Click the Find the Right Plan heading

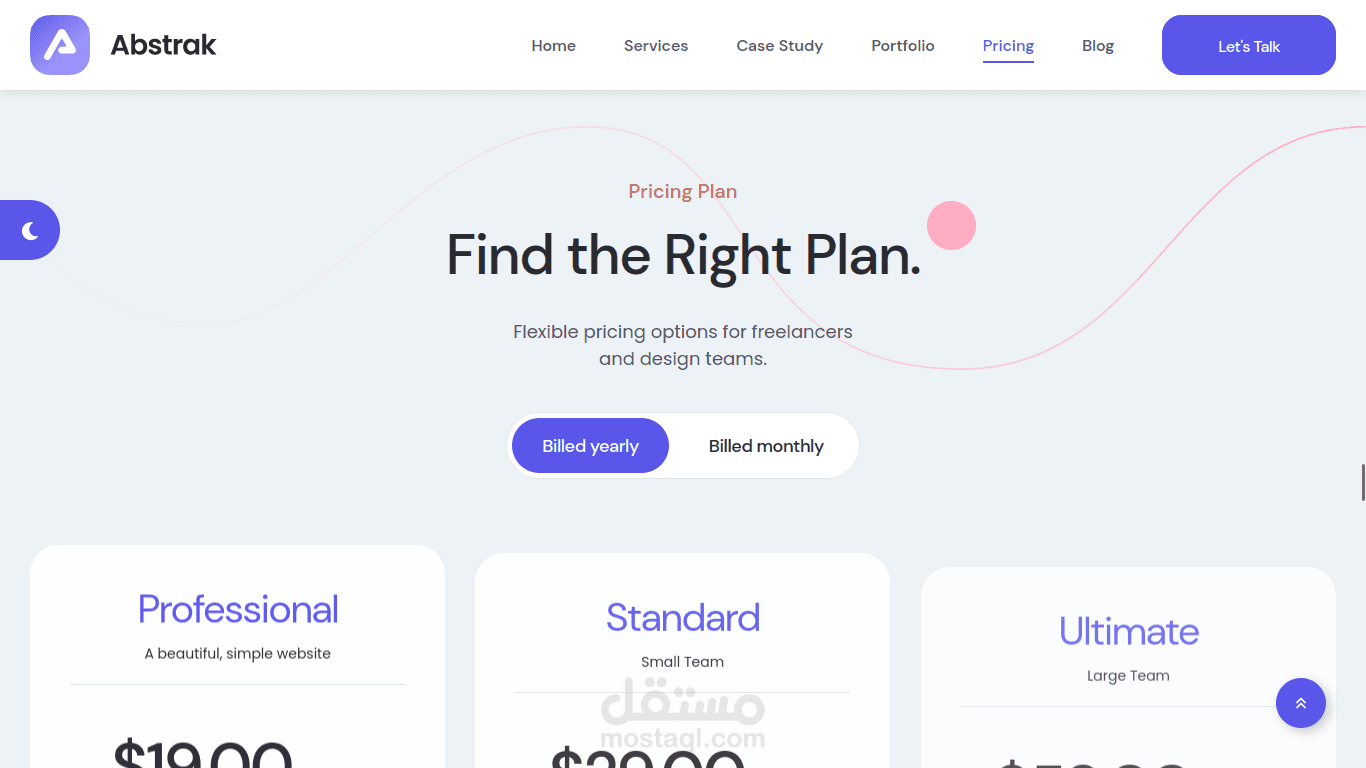click(683, 255)
